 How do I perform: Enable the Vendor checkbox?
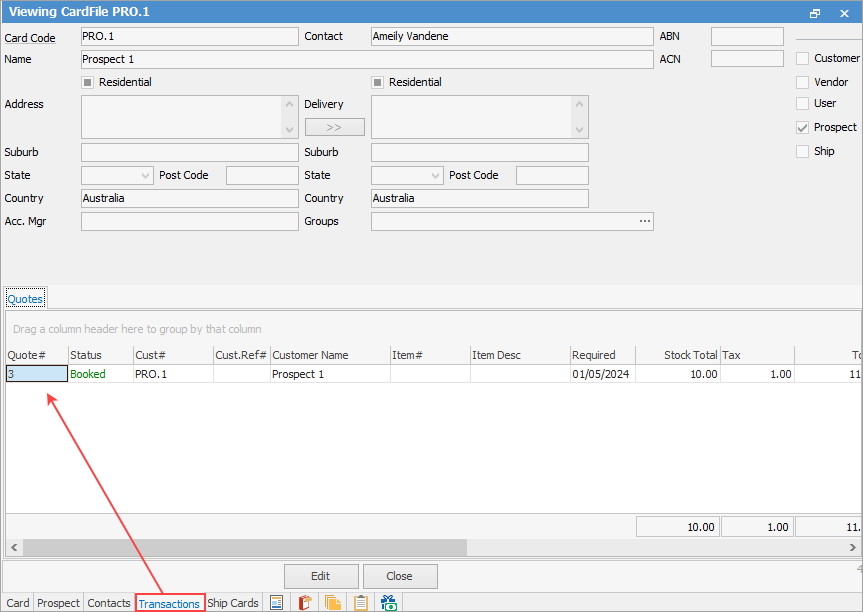point(802,82)
